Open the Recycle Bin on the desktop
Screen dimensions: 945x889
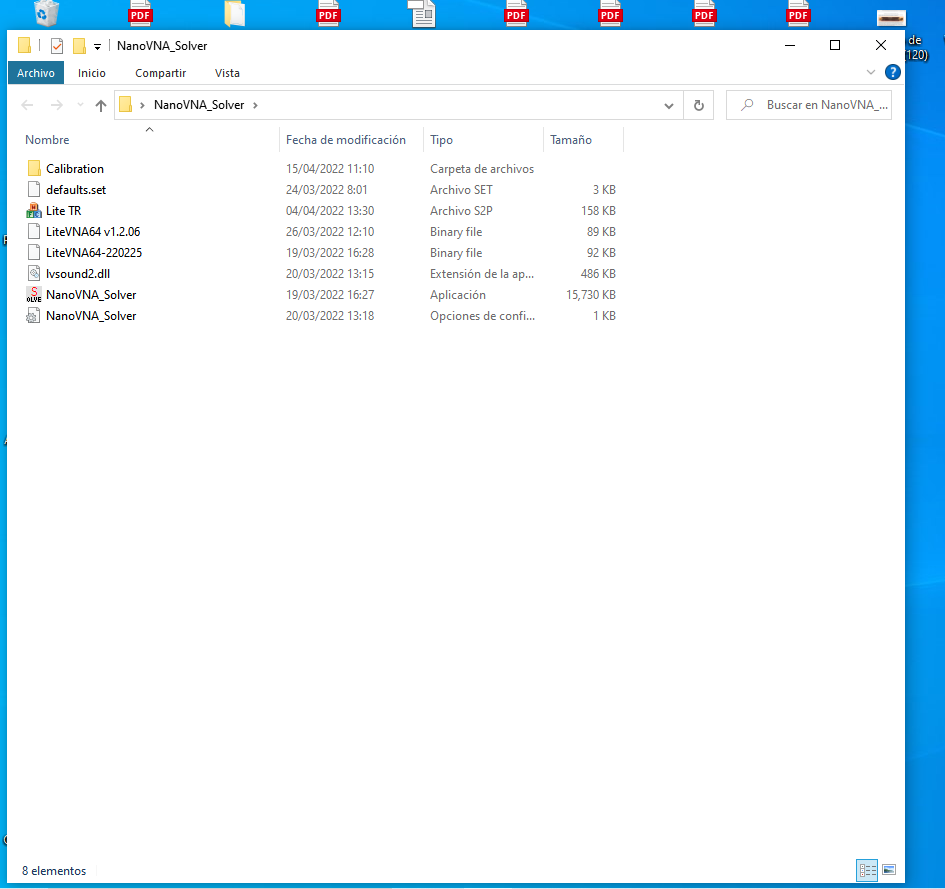pos(46,13)
